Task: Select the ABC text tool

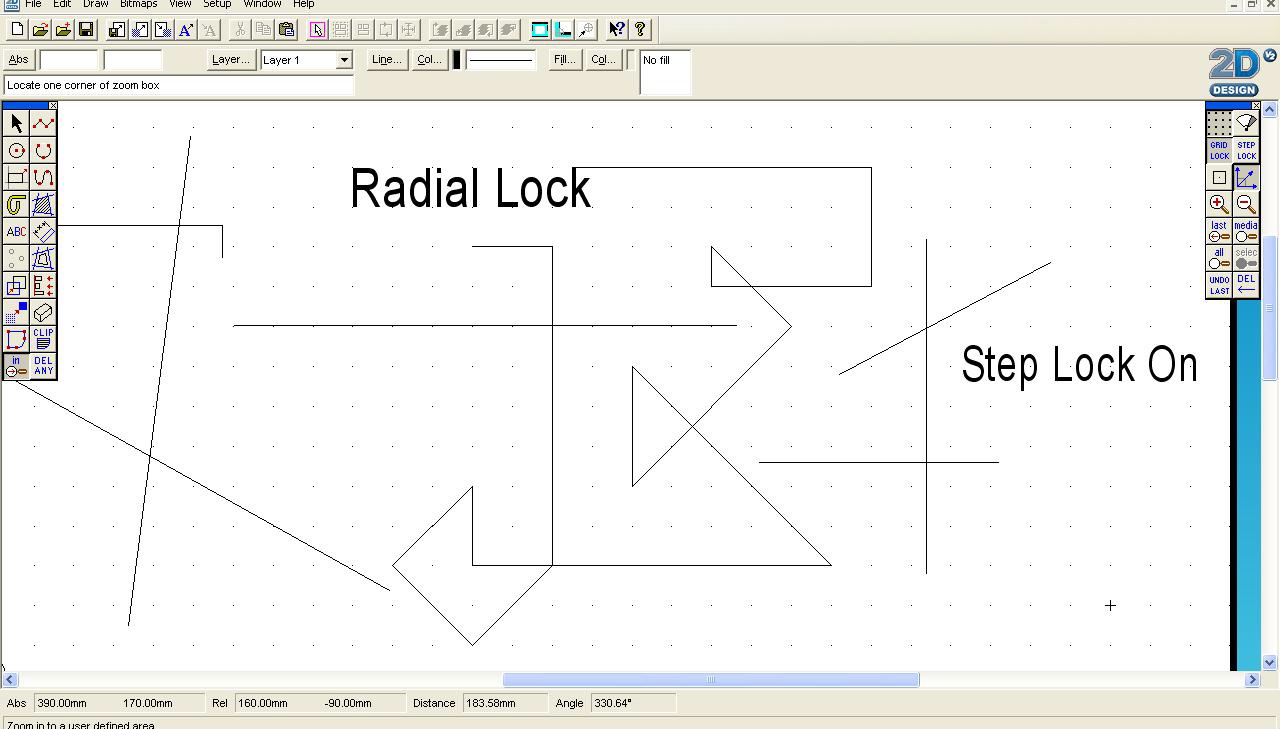Action: (15, 231)
